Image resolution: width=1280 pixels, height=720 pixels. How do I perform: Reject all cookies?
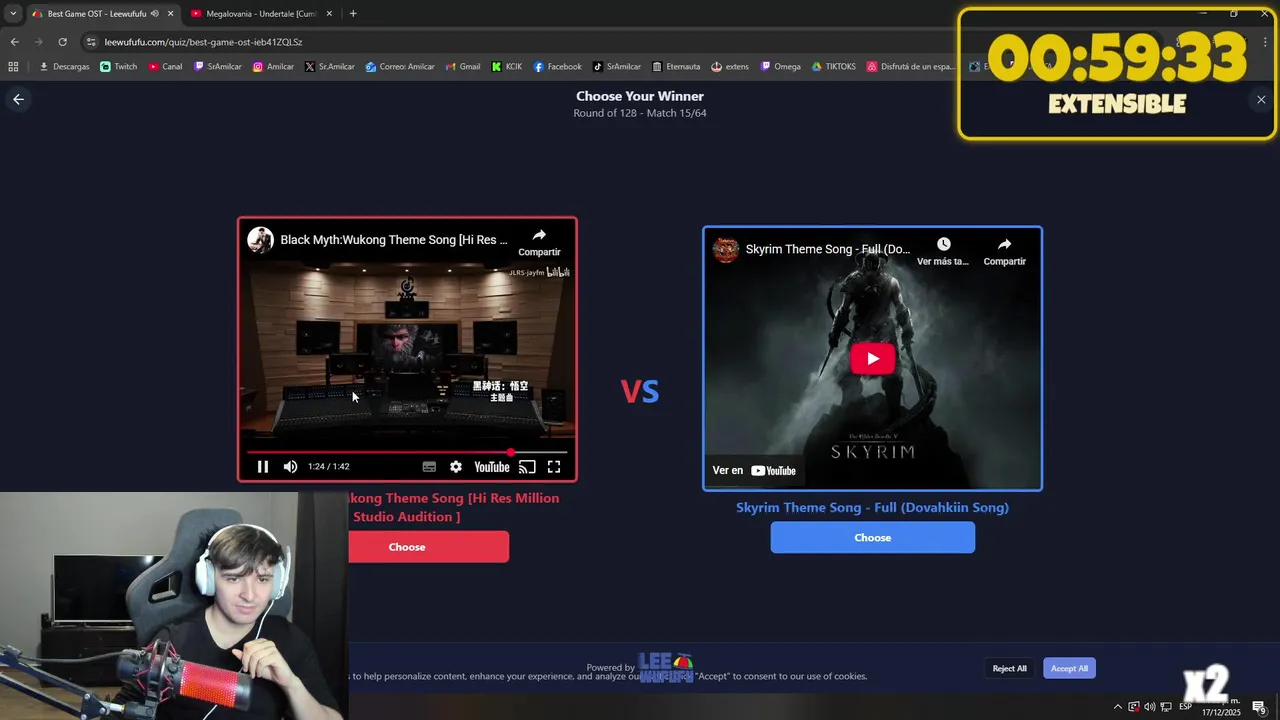click(1009, 668)
